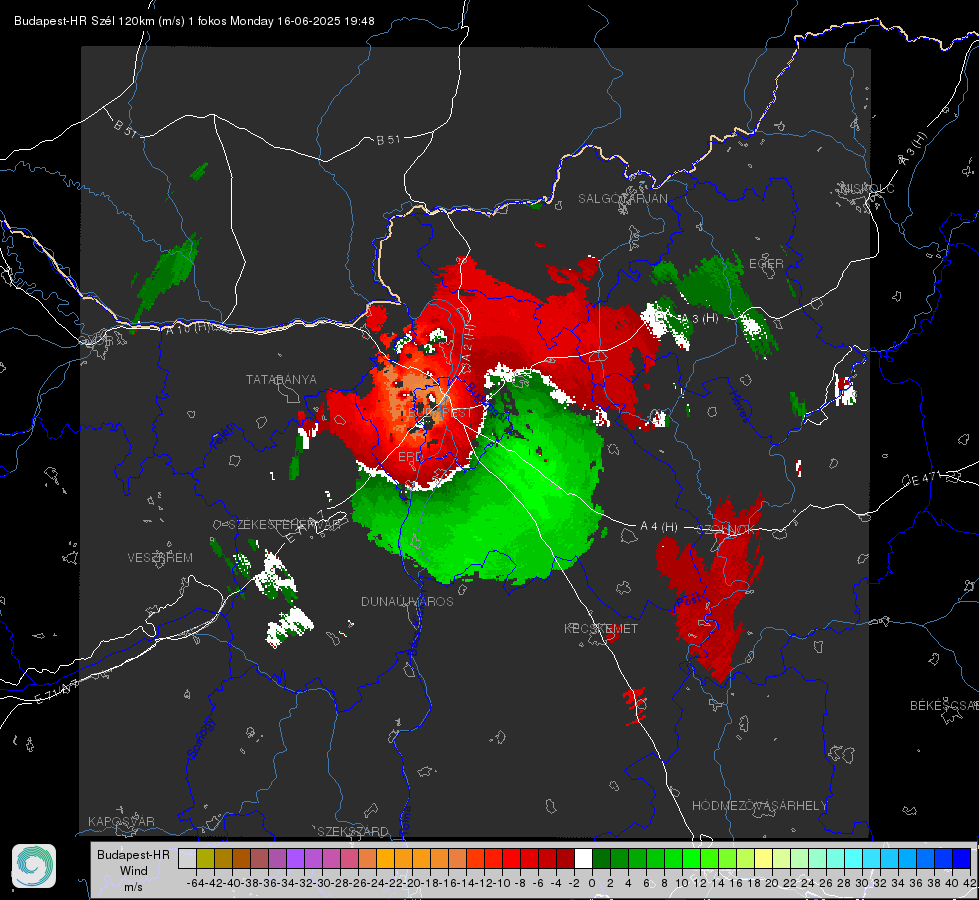
Task: Click the A 10 (H) road label
Action: [x=187, y=328]
